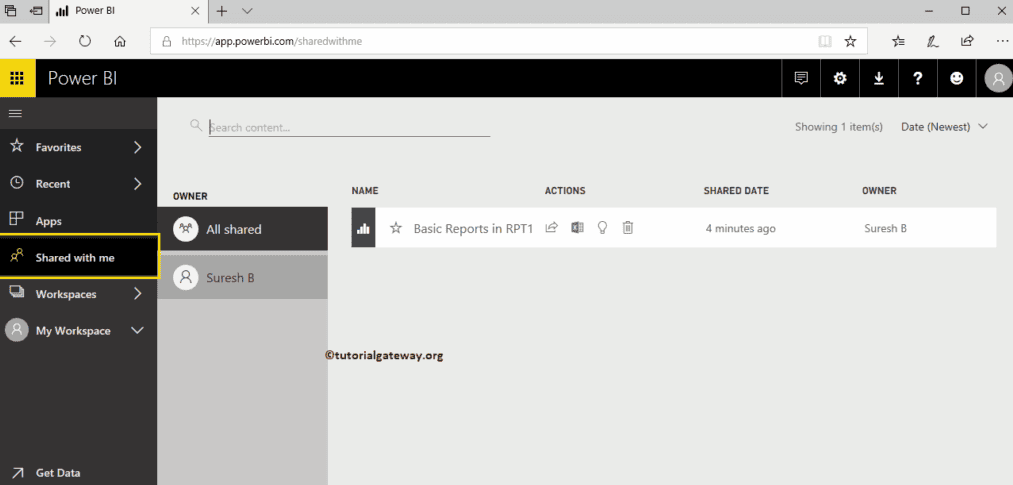This screenshot has height=485, width=1013.
Task: Open the browser Favorites hub icon
Action: [898, 41]
